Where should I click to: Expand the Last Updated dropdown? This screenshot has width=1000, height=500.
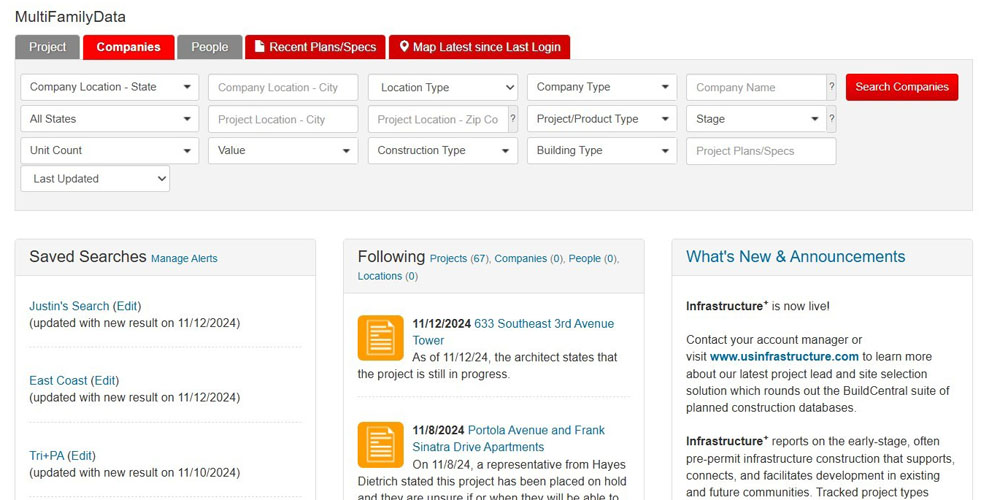tap(95, 179)
